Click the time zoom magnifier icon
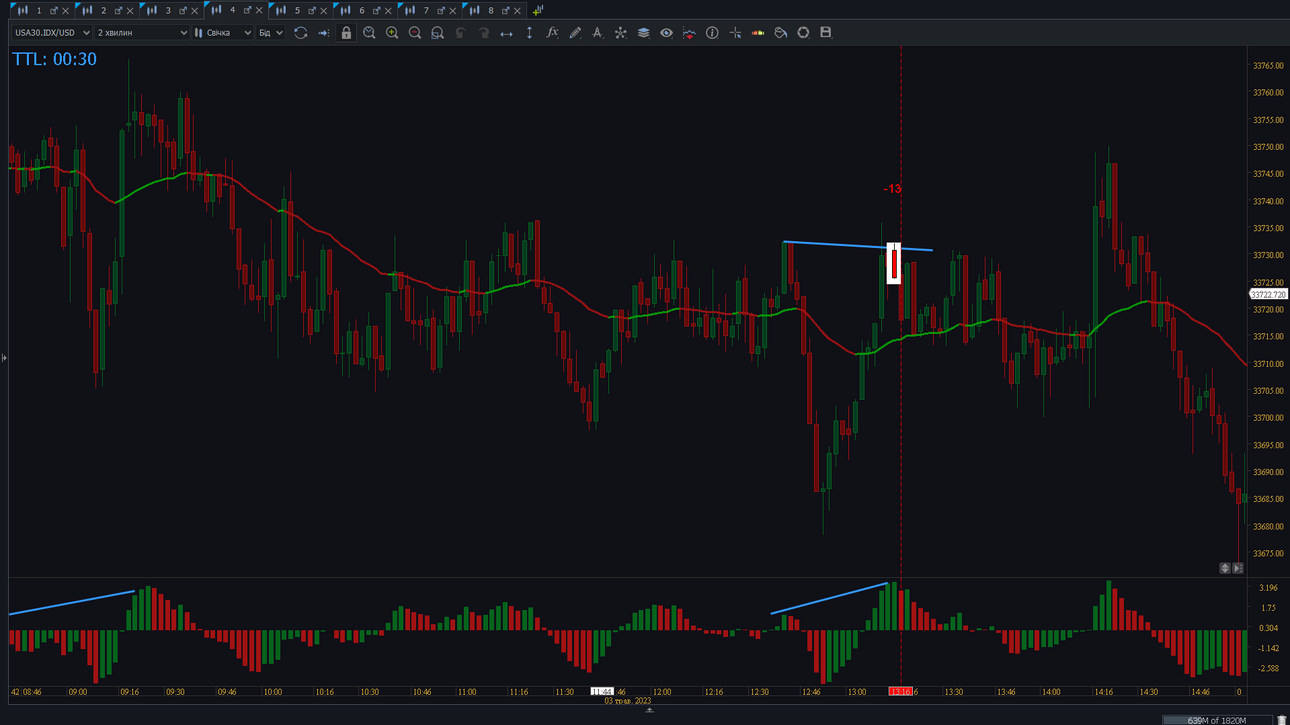 pyautogui.click(x=369, y=33)
